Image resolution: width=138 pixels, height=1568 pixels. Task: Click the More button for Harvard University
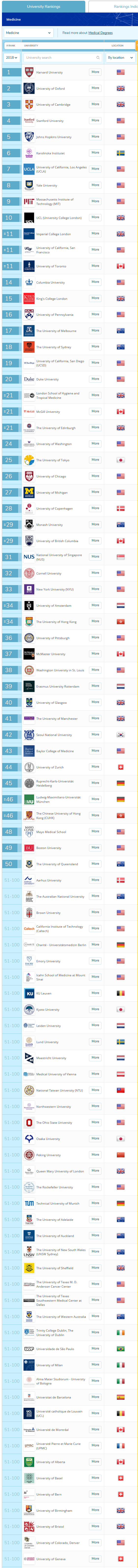[x=95, y=72]
